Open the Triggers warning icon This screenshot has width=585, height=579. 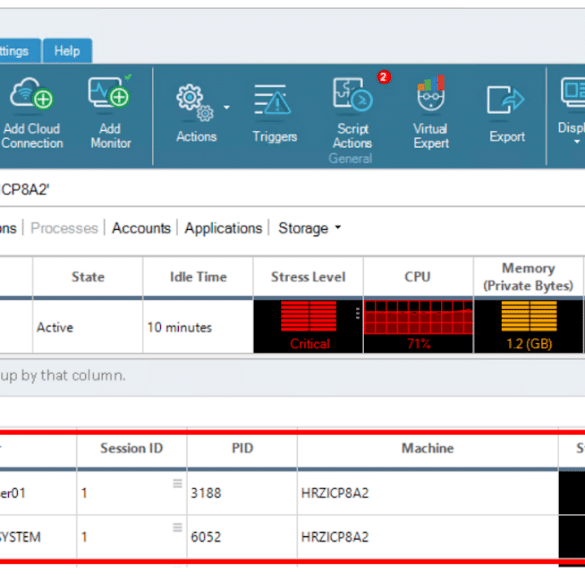[272, 100]
